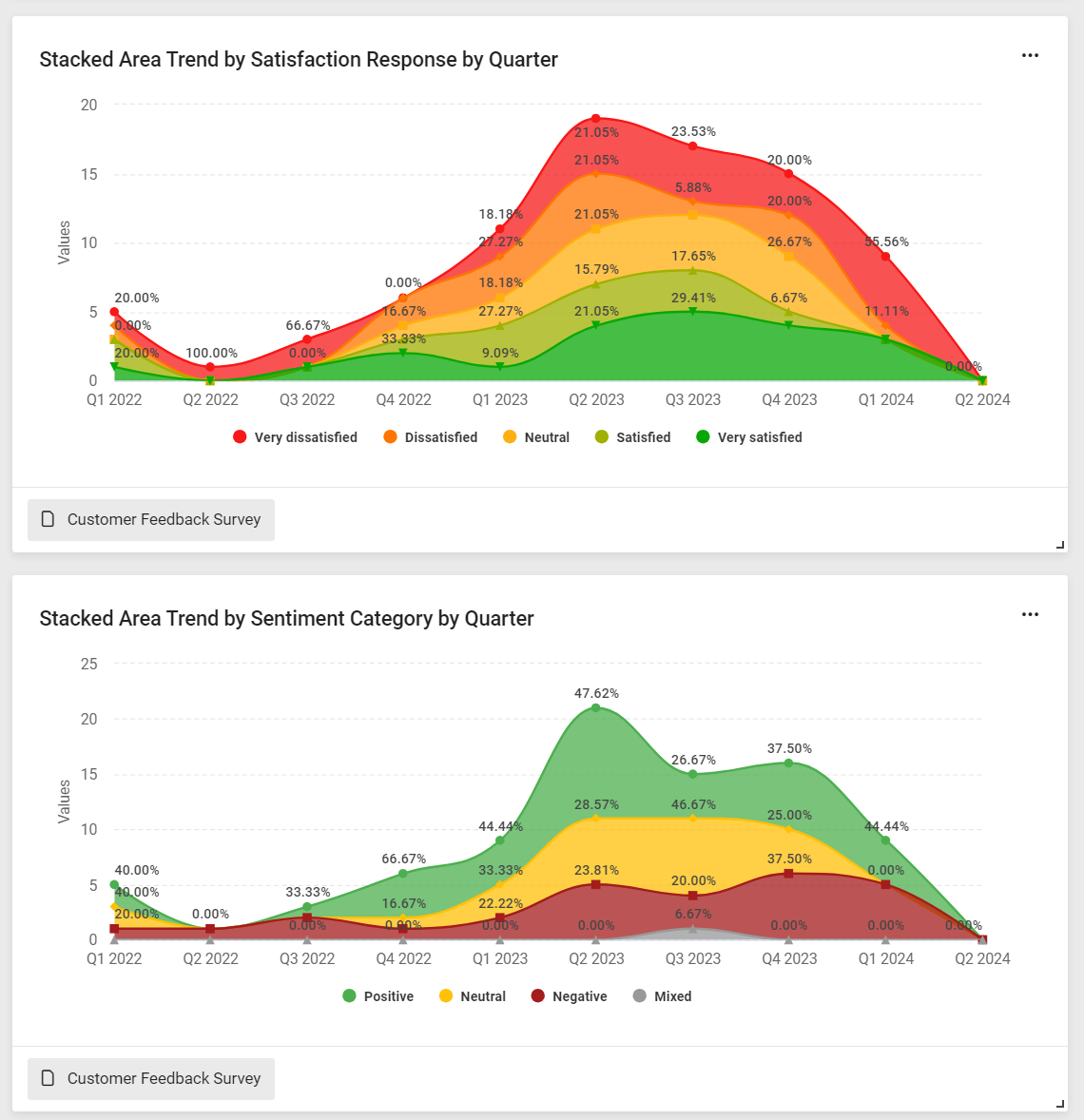1084x1120 pixels.
Task: Click the yellow Neutral marker in the sentiment legend
Action: point(446,995)
